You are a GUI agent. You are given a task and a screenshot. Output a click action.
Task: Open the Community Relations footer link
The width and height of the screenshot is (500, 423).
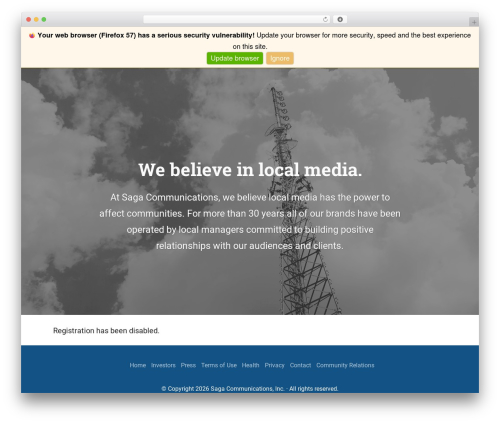coord(345,365)
